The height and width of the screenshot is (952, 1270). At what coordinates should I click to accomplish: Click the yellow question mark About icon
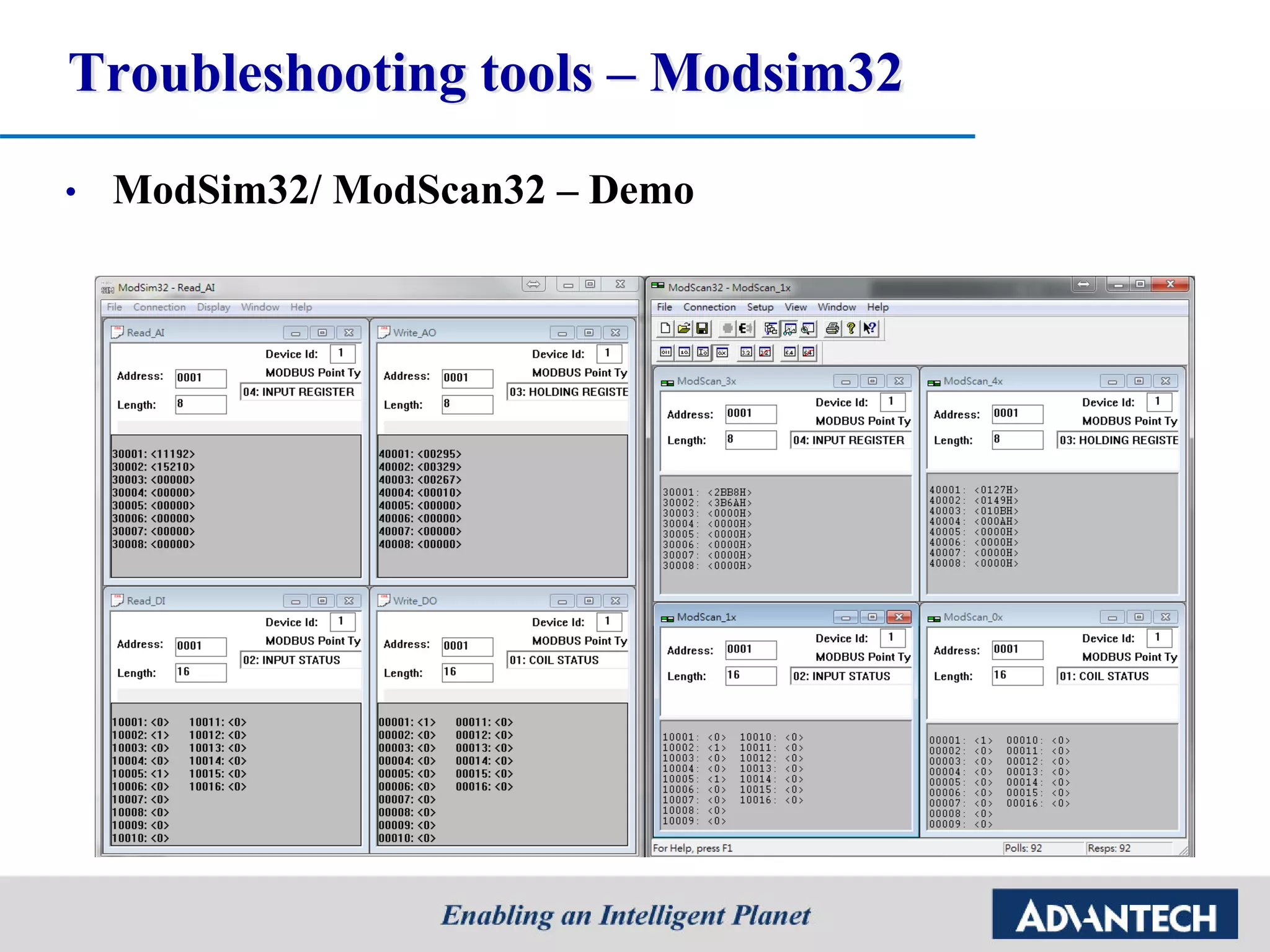coord(851,328)
